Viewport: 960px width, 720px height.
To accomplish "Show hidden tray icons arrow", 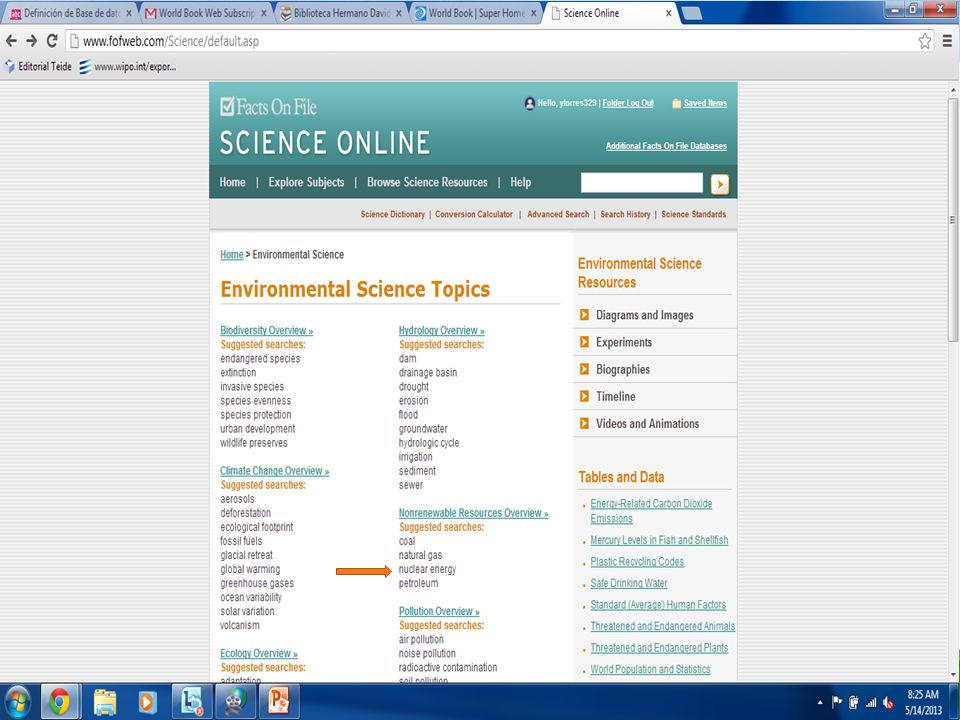I will pos(820,703).
